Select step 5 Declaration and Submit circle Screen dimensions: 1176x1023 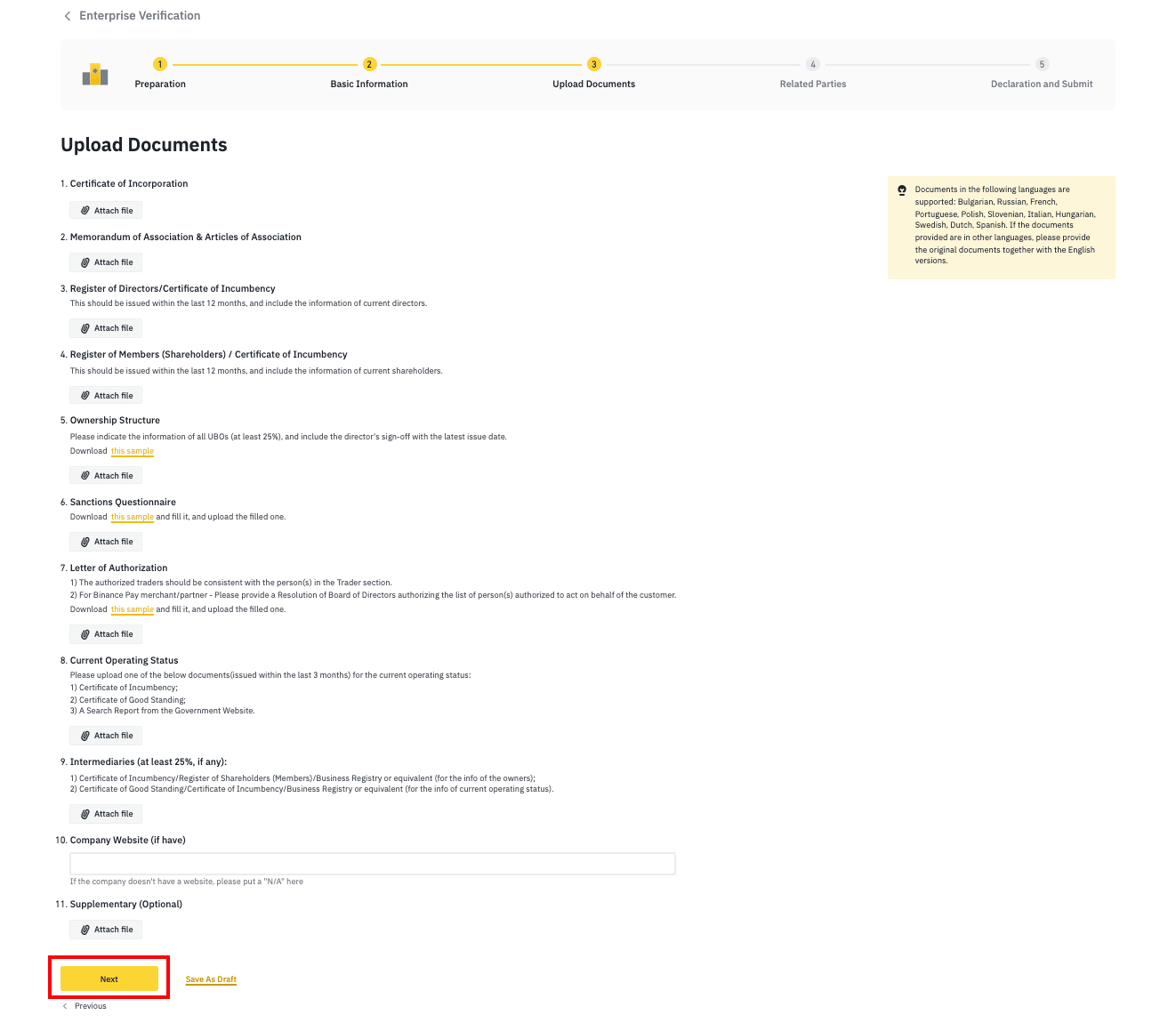pos(1043,64)
